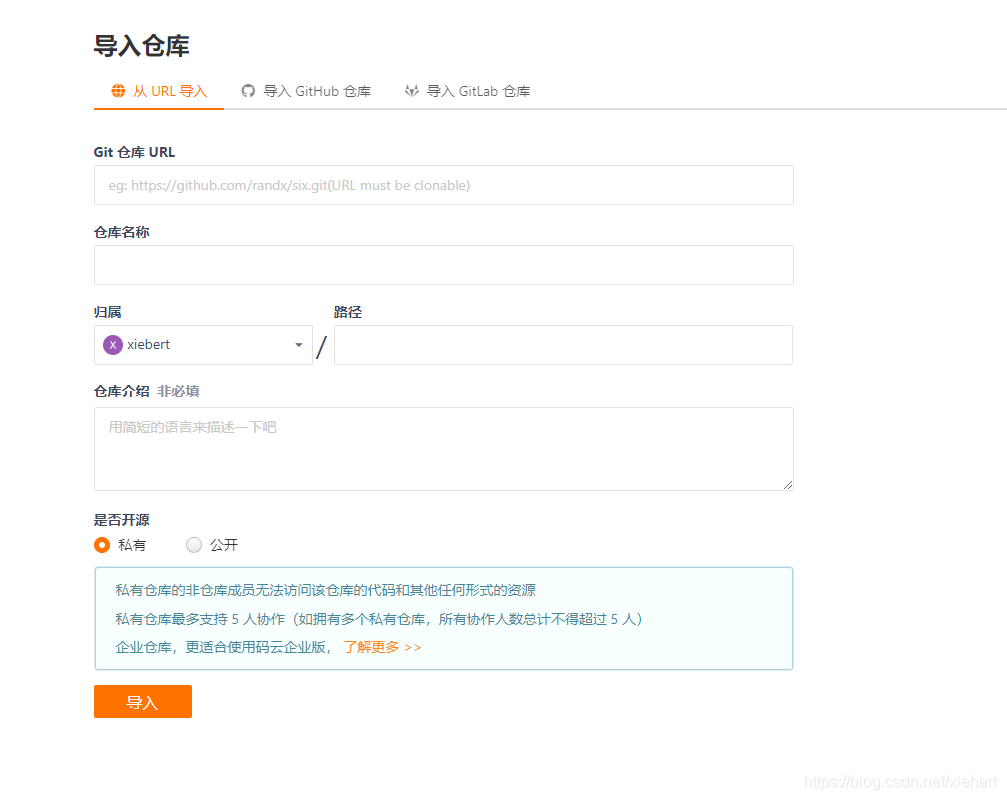Click the 是否开源 label
The height and width of the screenshot is (800, 1007).
(x=121, y=520)
